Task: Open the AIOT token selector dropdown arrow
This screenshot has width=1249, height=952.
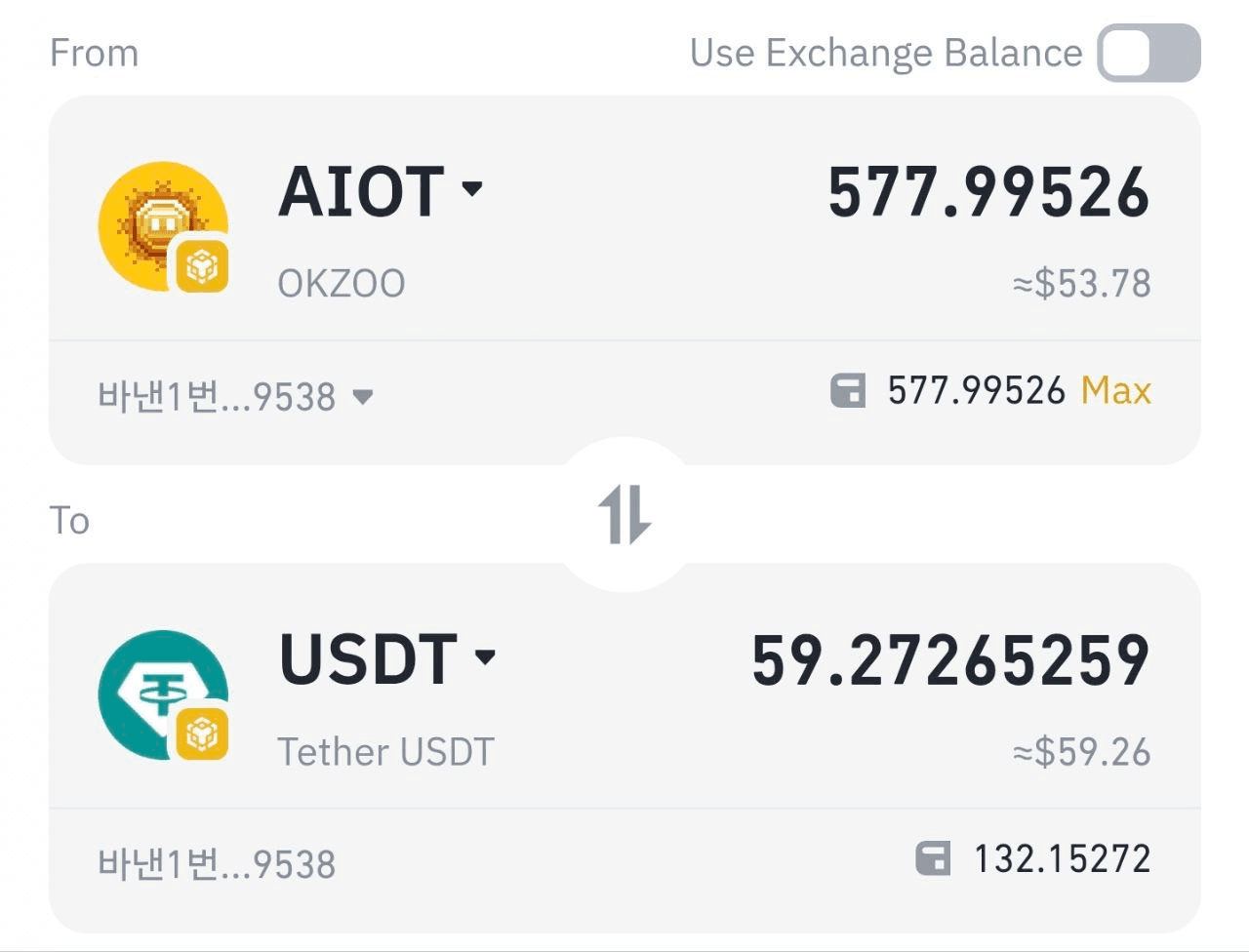Action: coord(472,188)
